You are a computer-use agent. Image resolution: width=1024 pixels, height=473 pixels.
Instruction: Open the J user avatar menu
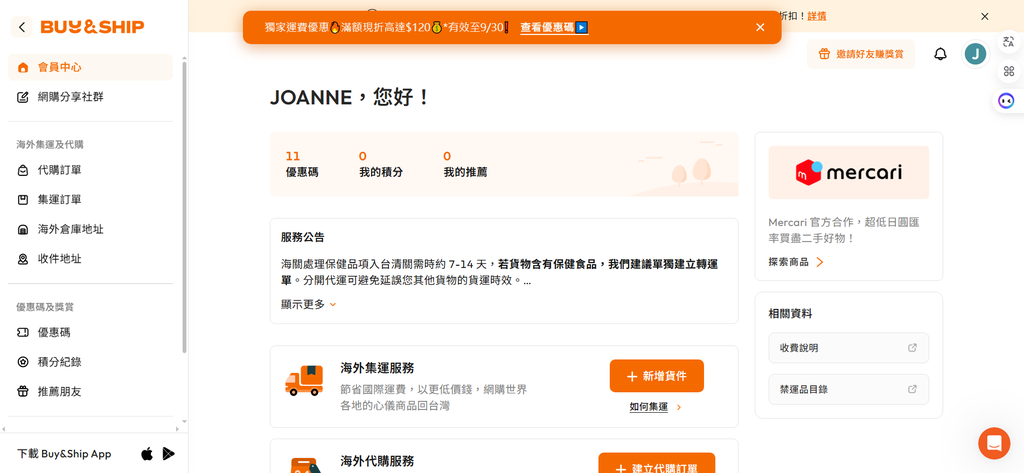pos(976,54)
